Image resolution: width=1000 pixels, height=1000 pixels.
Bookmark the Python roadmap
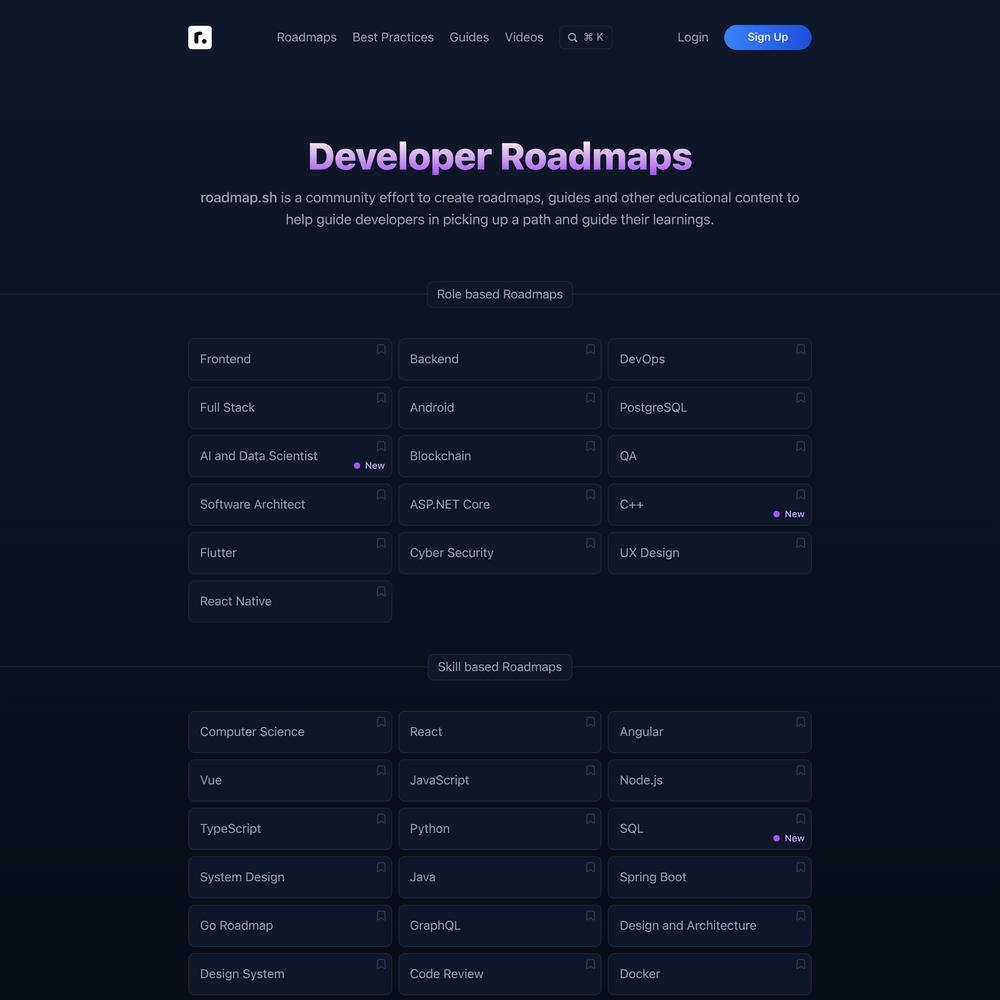(591, 819)
